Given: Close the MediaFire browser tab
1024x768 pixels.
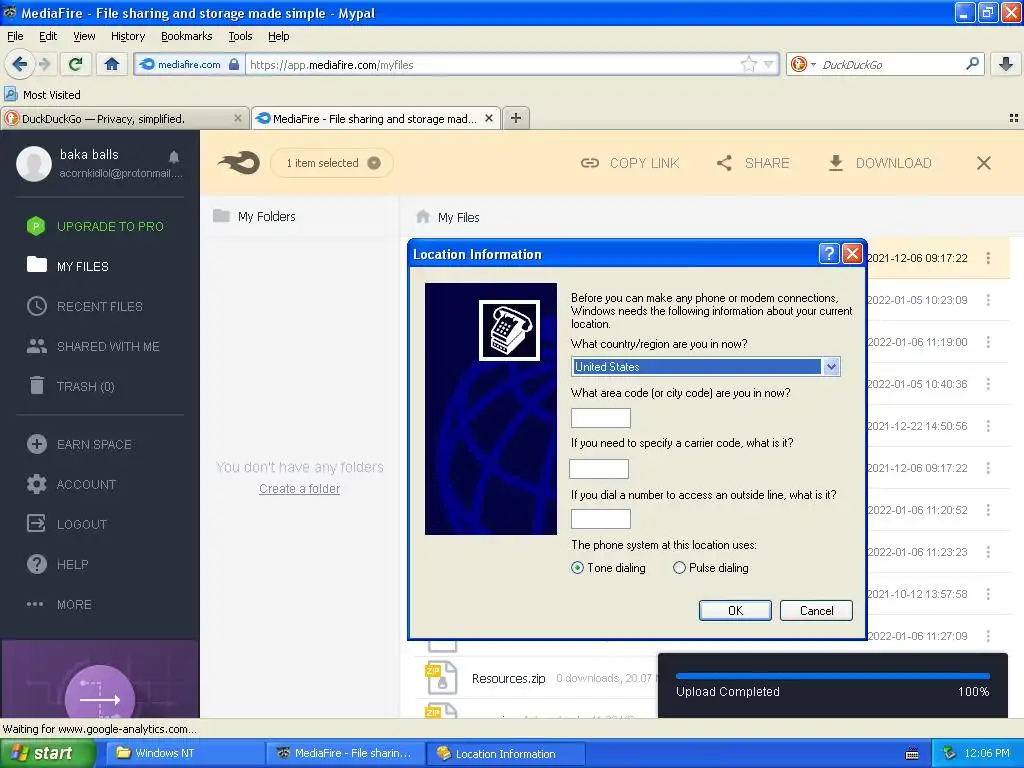Looking at the screenshot, I should click(x=488, y=118).
